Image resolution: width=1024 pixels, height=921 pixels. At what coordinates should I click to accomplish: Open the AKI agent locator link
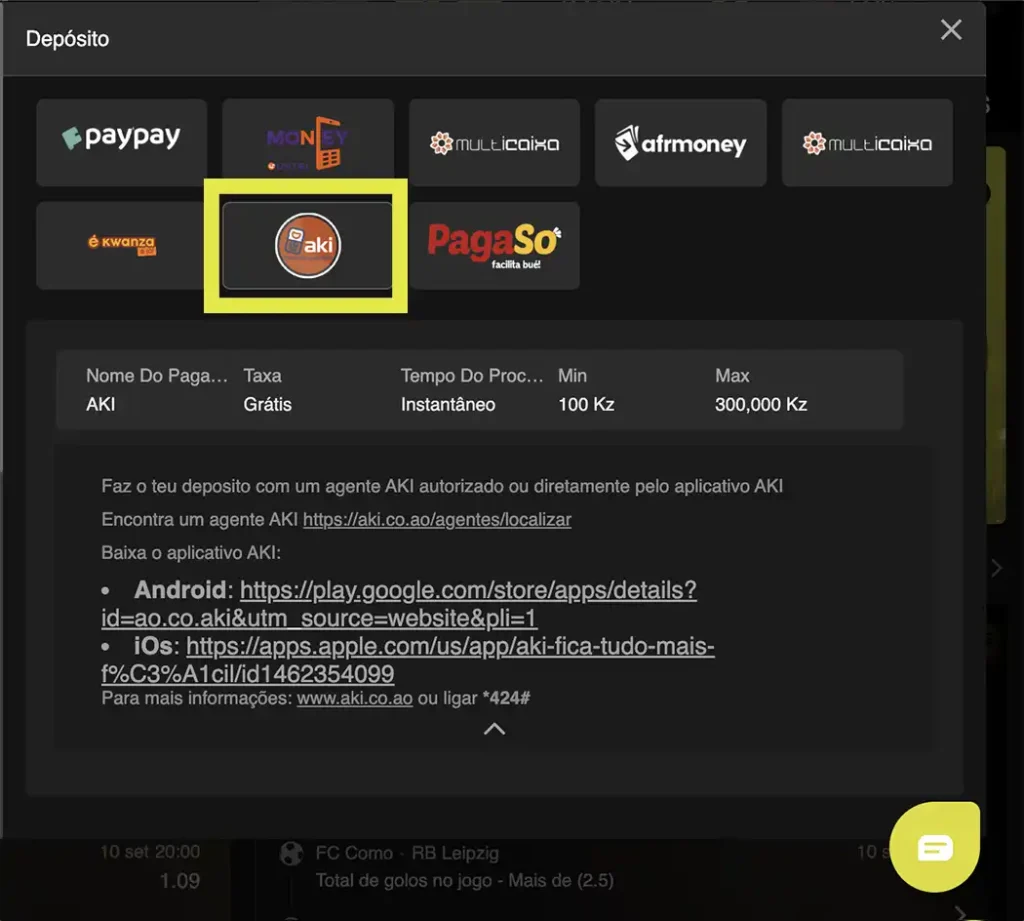[x=437, y=519]
